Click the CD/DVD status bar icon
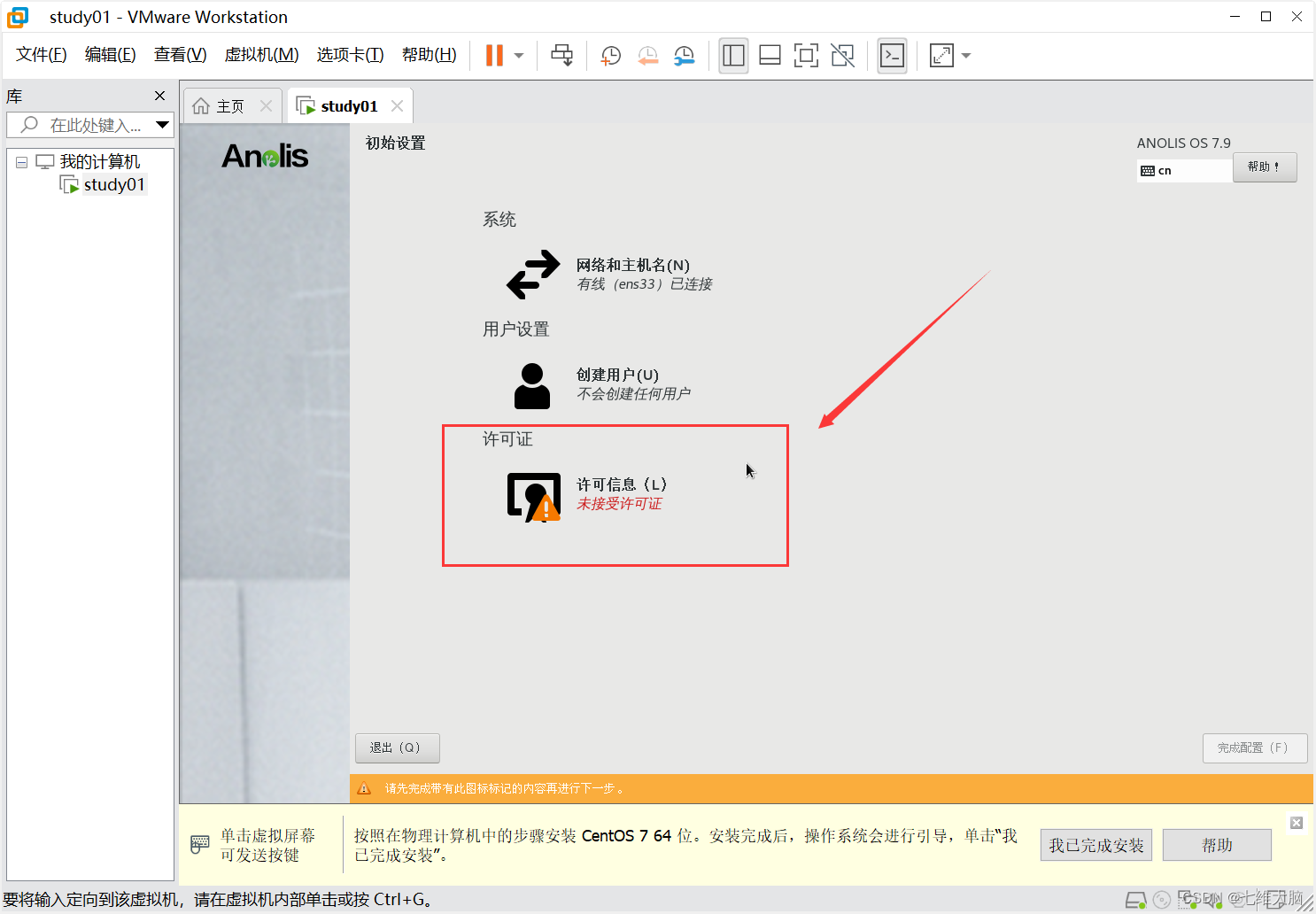The image size is (1316, 914). tap(1162, 900)
